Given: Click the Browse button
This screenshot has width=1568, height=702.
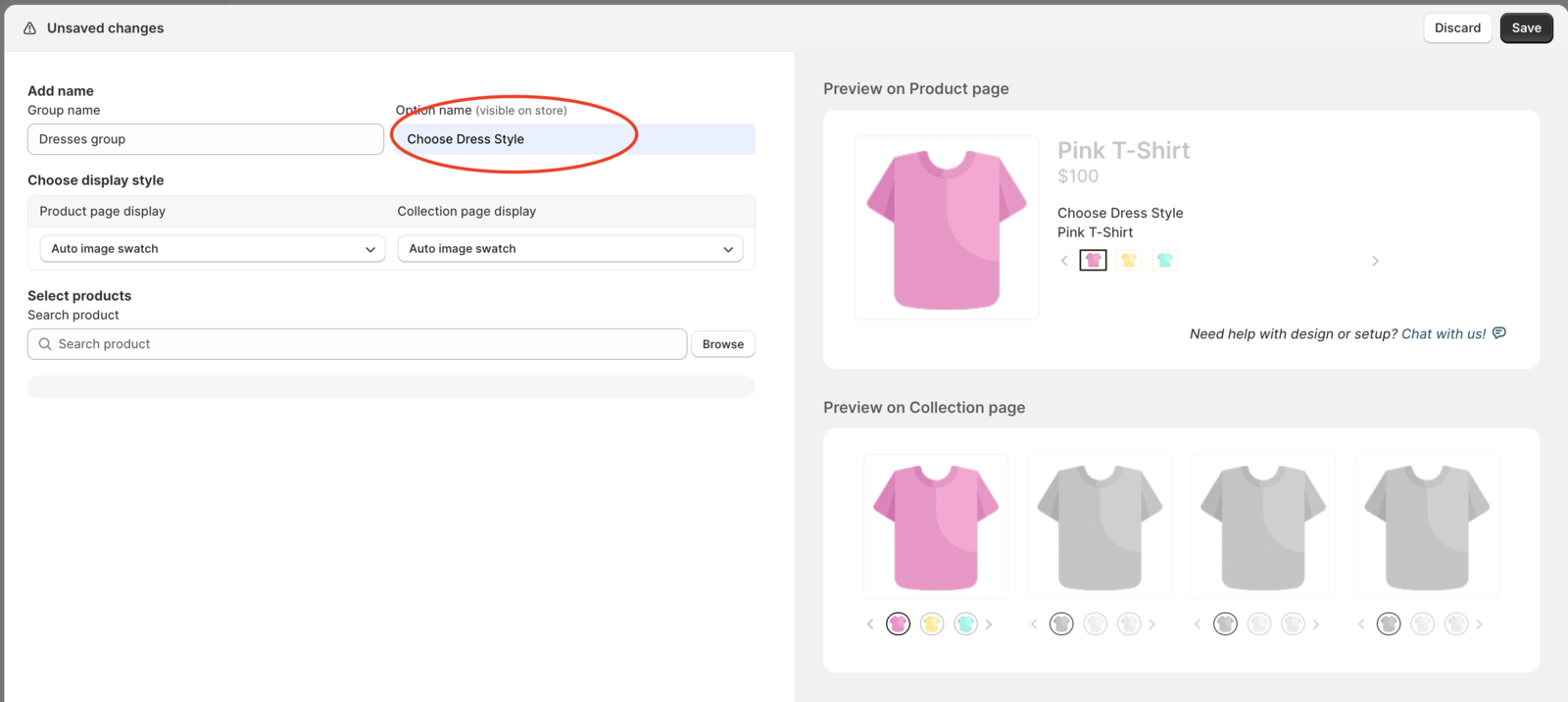Looking at the screenshot, I should [723, 344].
